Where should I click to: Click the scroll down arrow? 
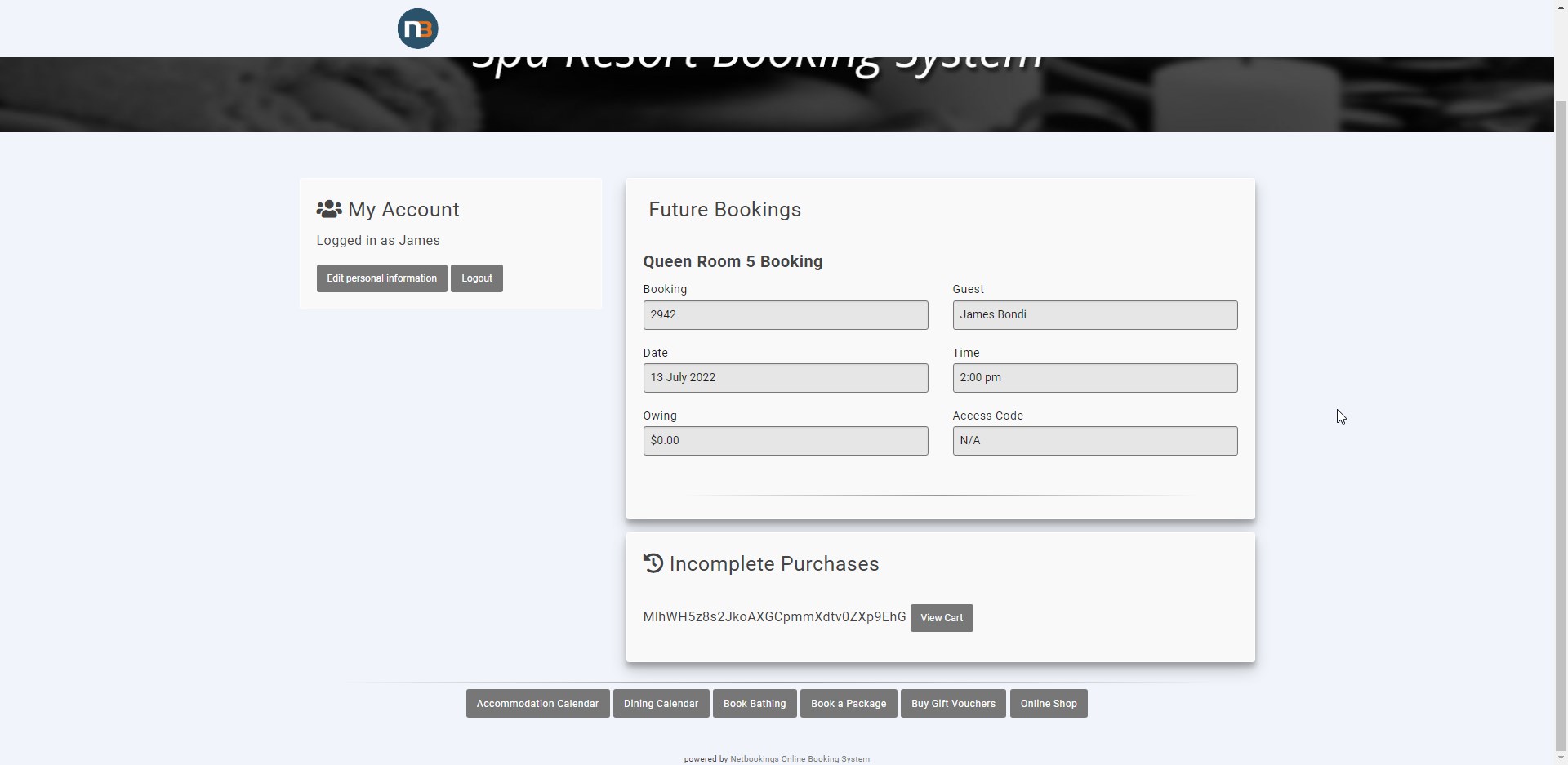click(x=1561, y=758)
